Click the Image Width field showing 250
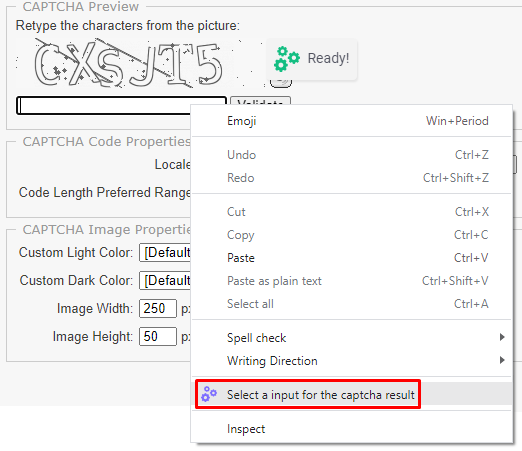Screen dimensions: 522x451 tap(158, 308)
